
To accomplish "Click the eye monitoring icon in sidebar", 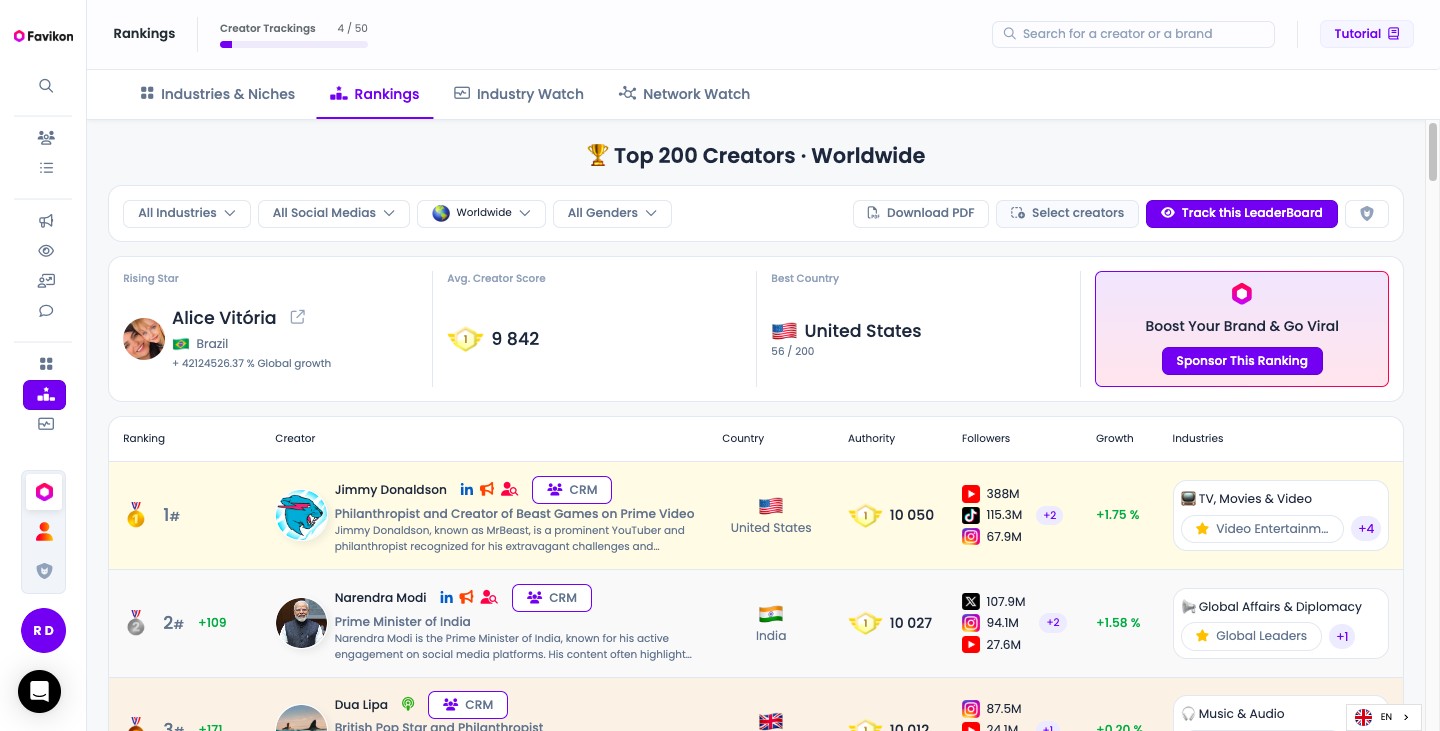I will (46, 251).
